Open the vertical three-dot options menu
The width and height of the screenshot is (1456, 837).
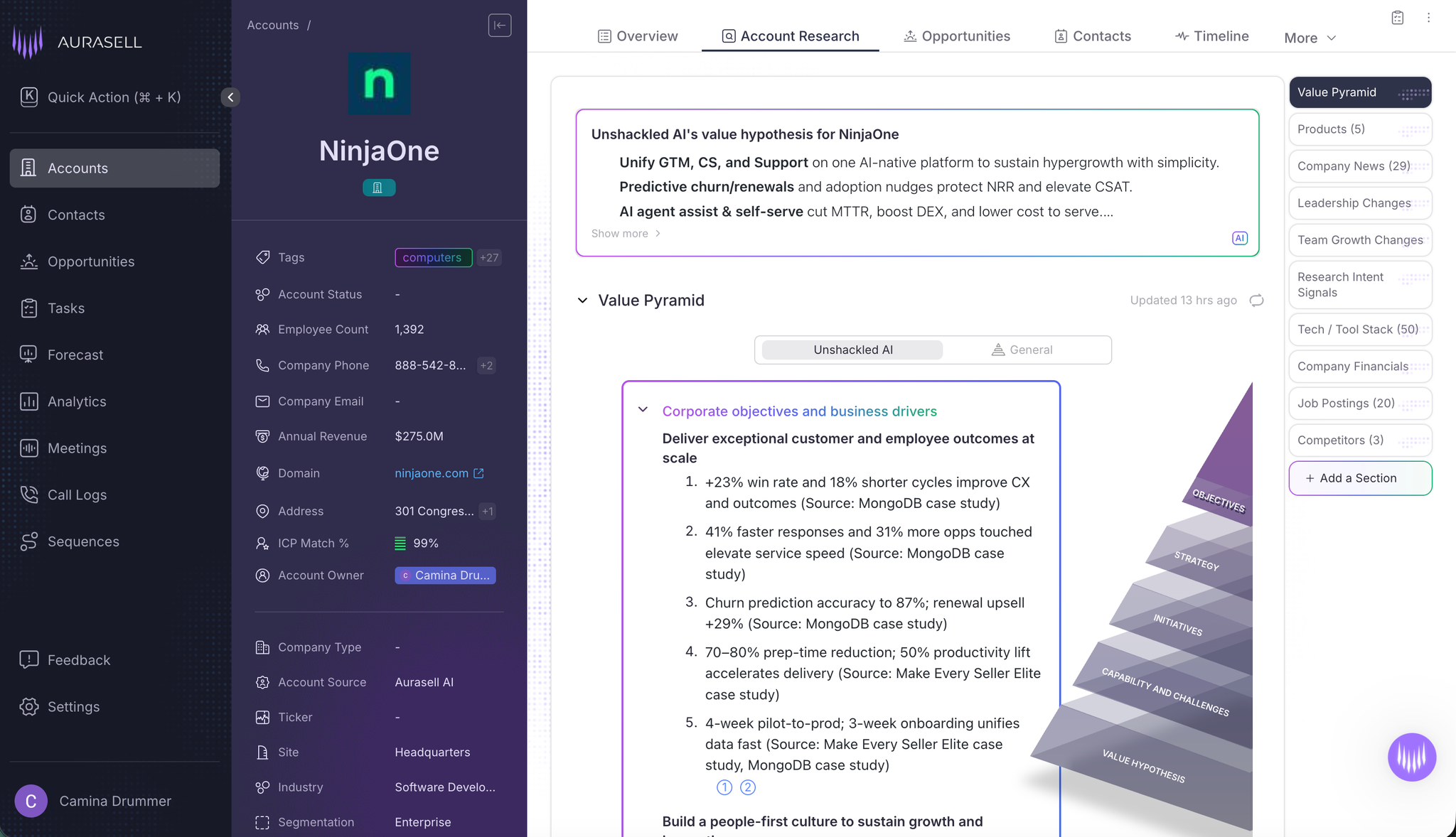(x=1428, y=18)
